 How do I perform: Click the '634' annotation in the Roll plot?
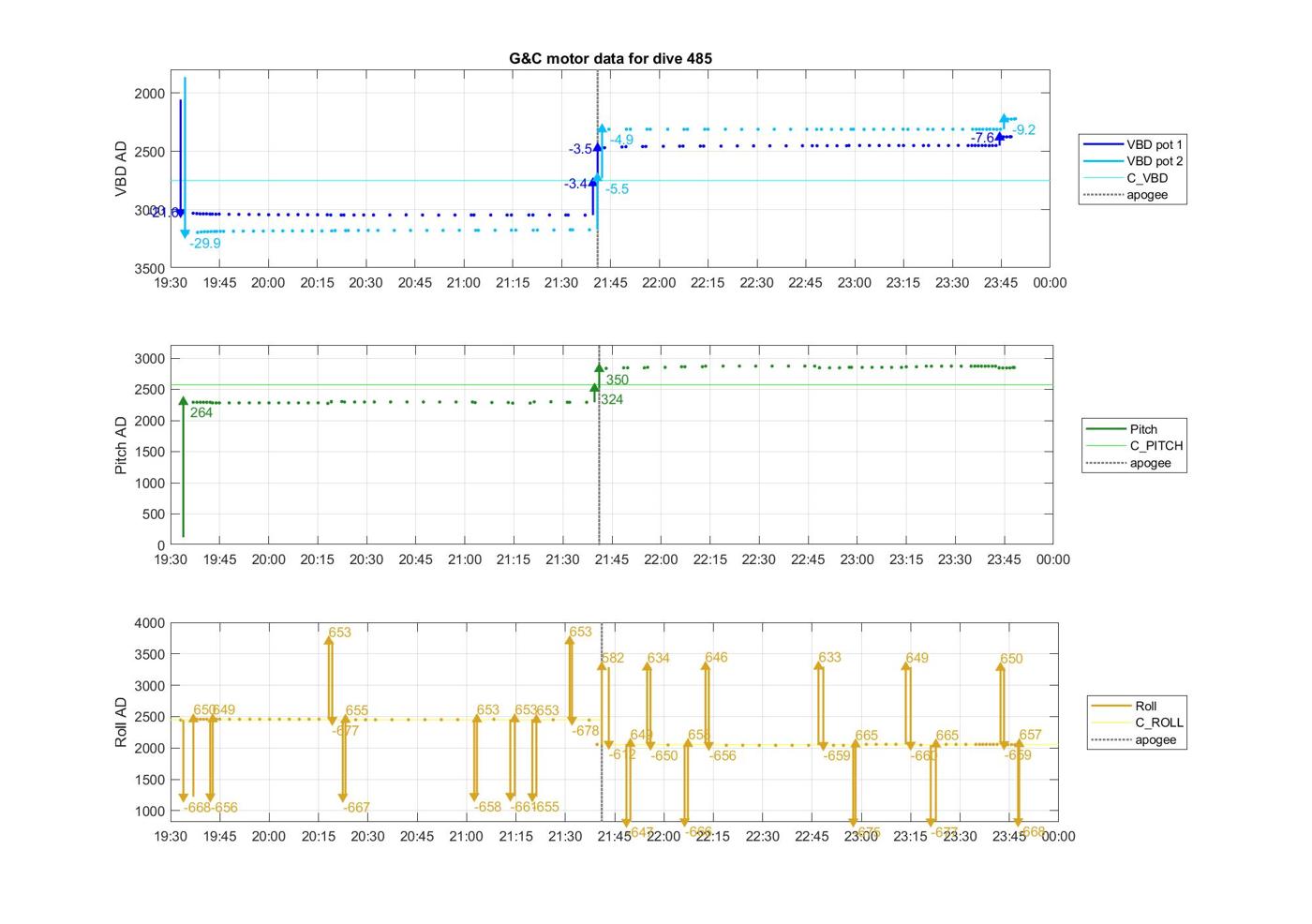659,658
